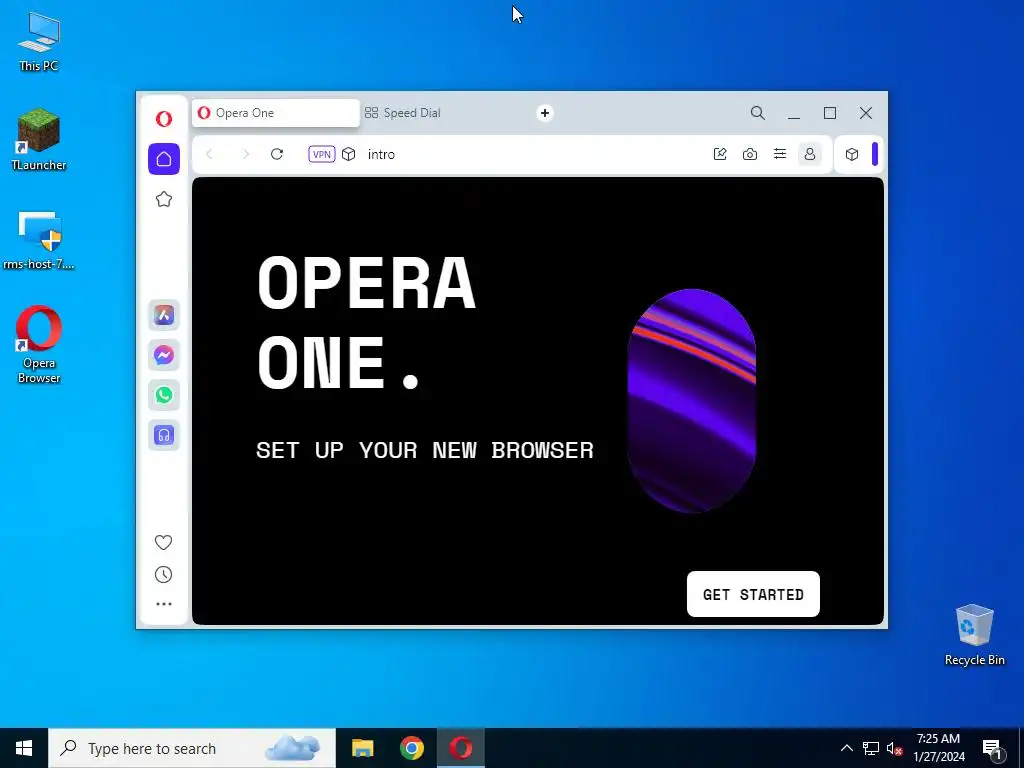Expand the hidden system tray icons
1024x768 pixels.
tap(846, 748)
